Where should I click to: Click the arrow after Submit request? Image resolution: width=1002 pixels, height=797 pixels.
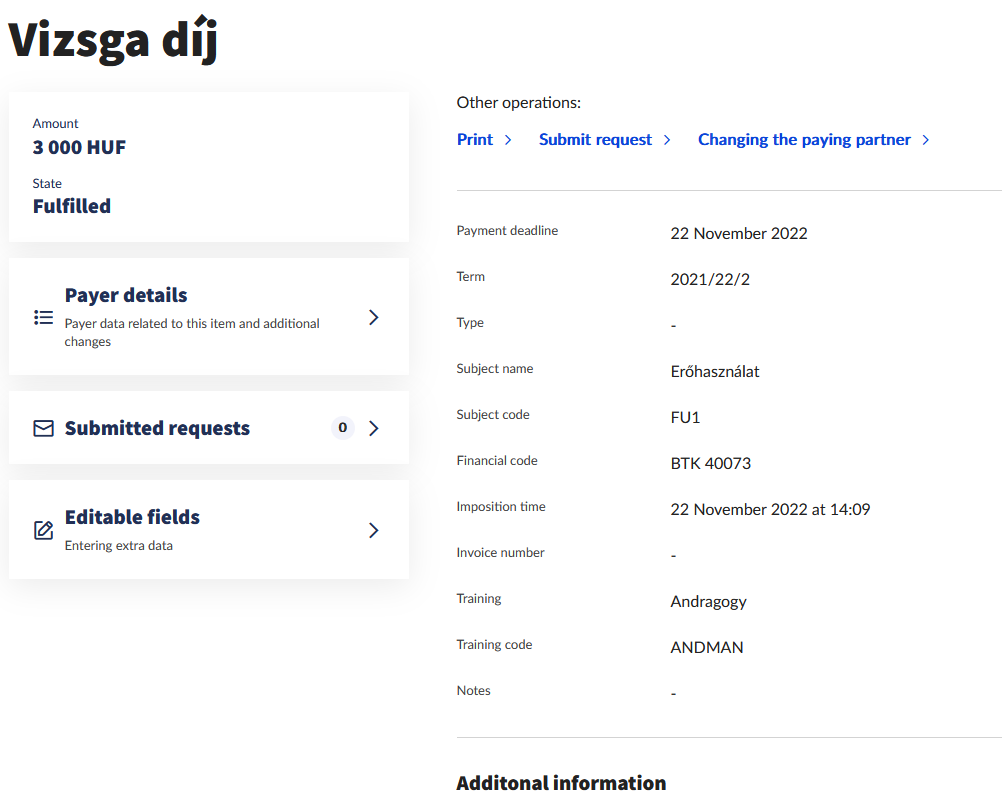click(x=667, y=140)
